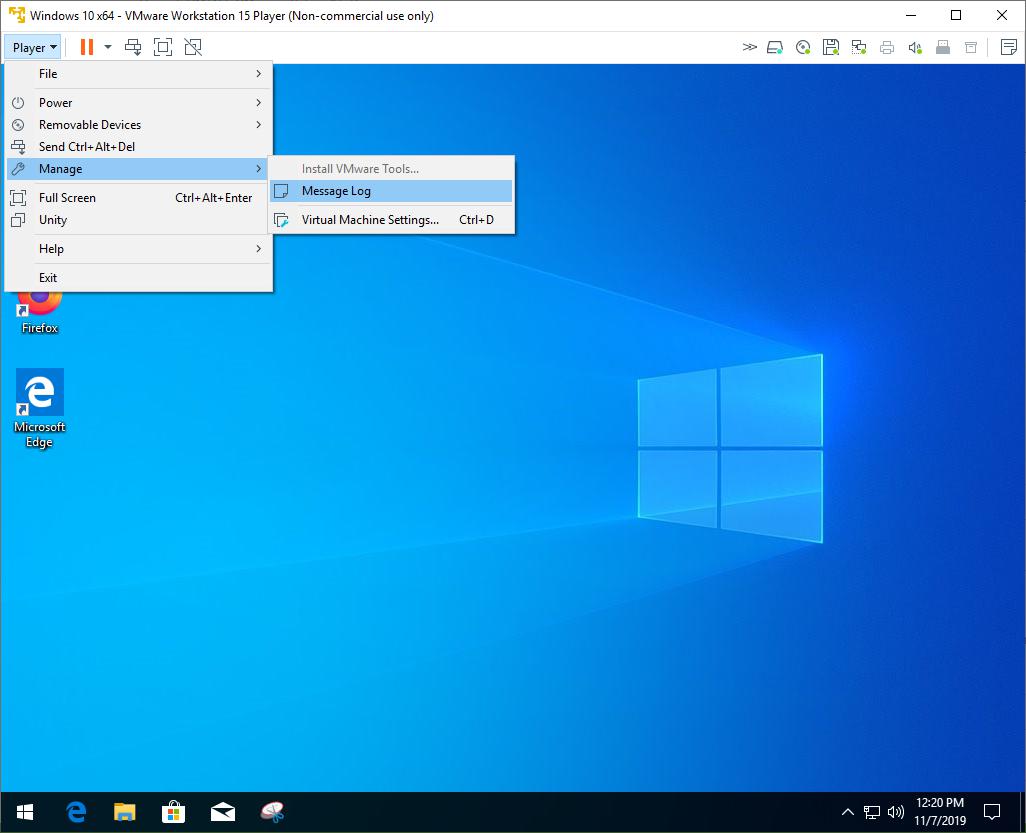Select Message Log from the Manage submenu

[337, 191]
